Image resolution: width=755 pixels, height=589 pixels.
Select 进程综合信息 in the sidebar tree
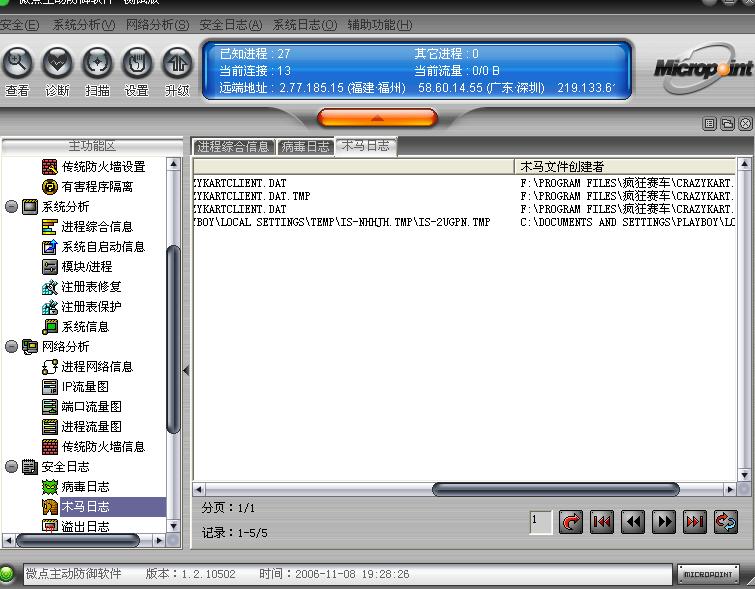tap(88, 227)
